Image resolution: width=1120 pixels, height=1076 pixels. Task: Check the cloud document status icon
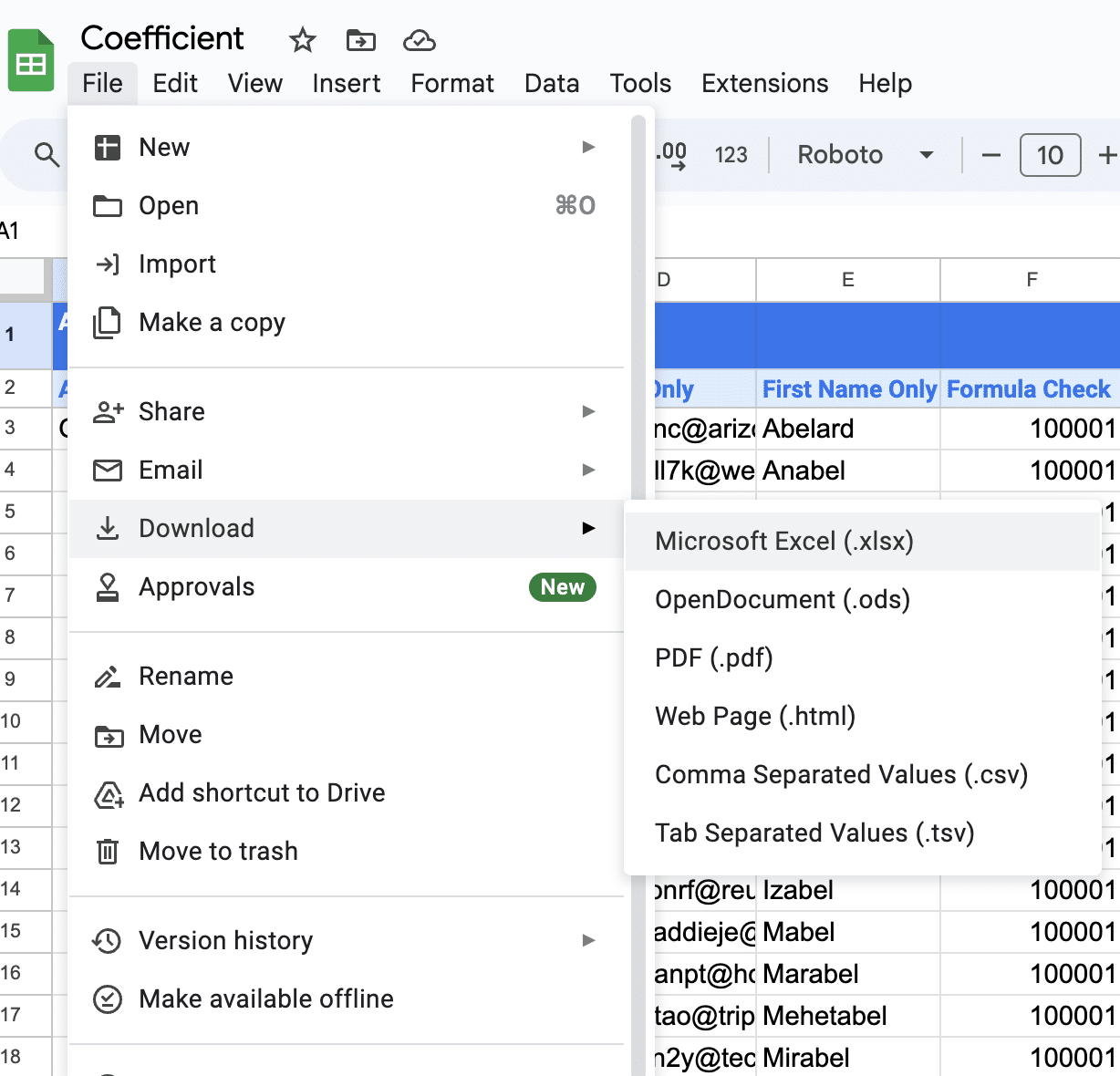click(x=419, y=40)
